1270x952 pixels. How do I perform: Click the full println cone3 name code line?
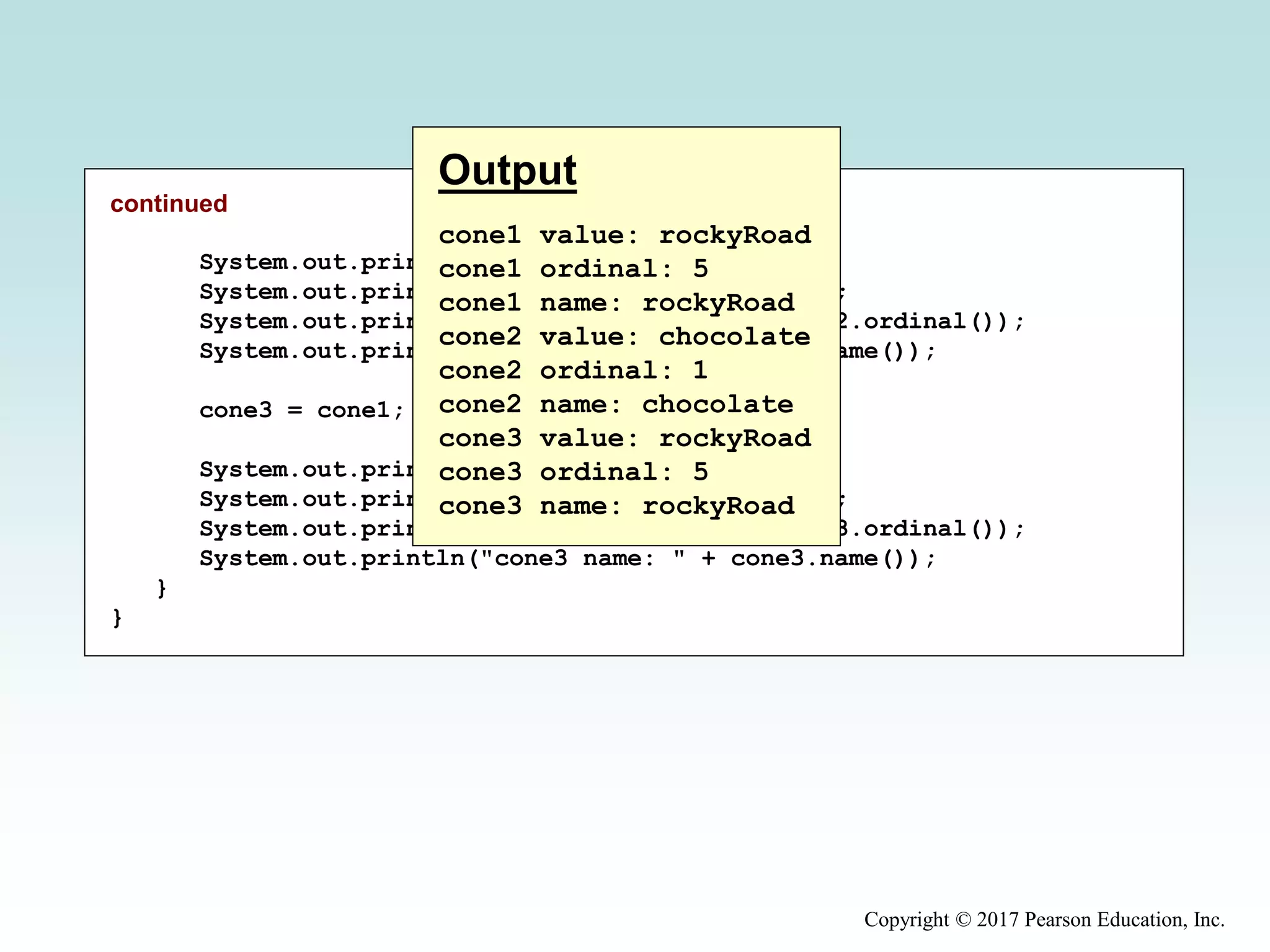click(x=567, y=558)
